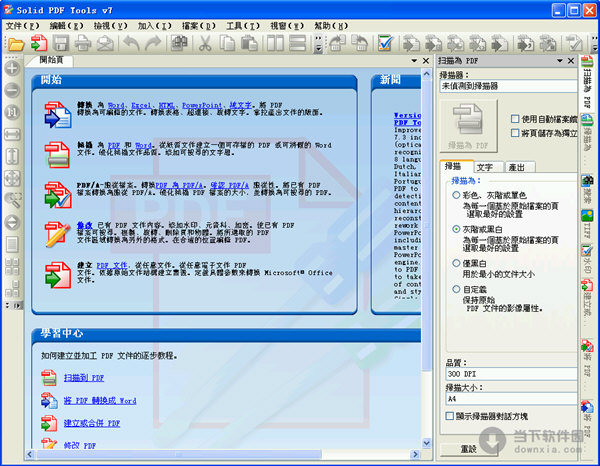Click the fit height icon in left sidebar
The image size is (600, 466).
[x=12, y=156]
